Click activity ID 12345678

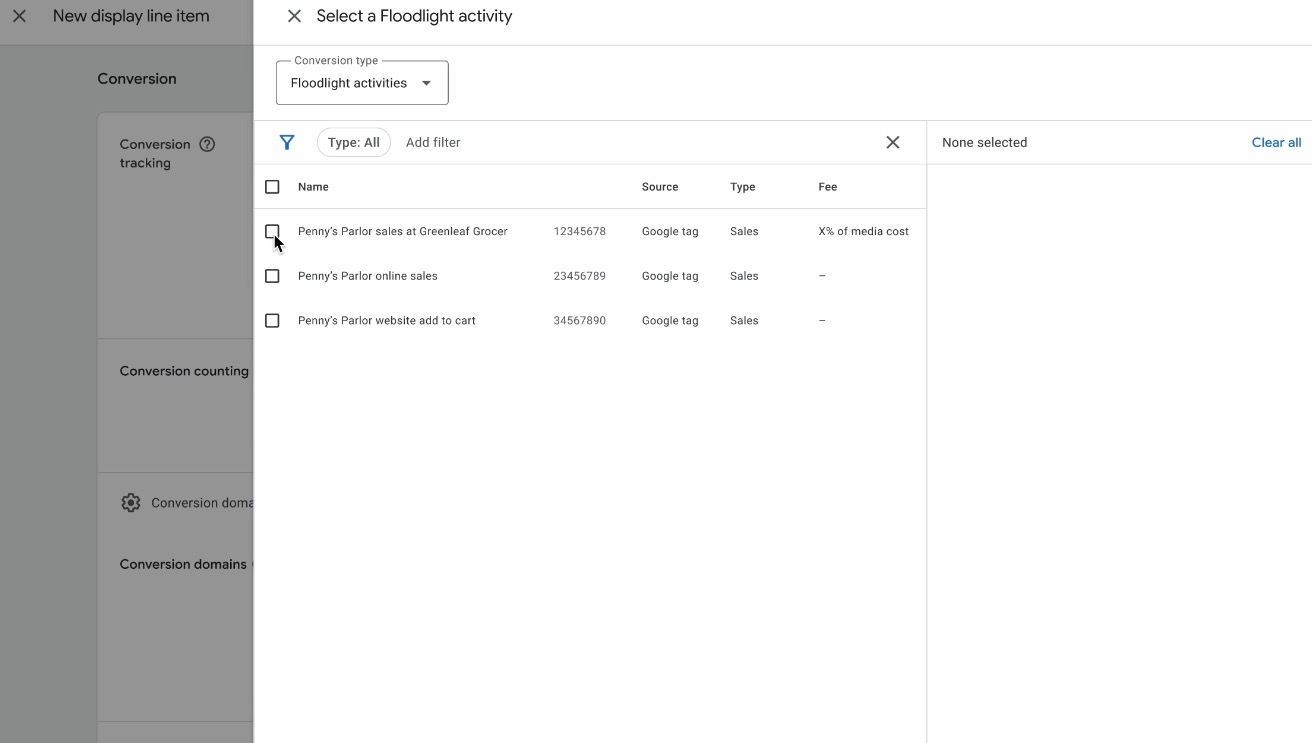pos(580,231)
